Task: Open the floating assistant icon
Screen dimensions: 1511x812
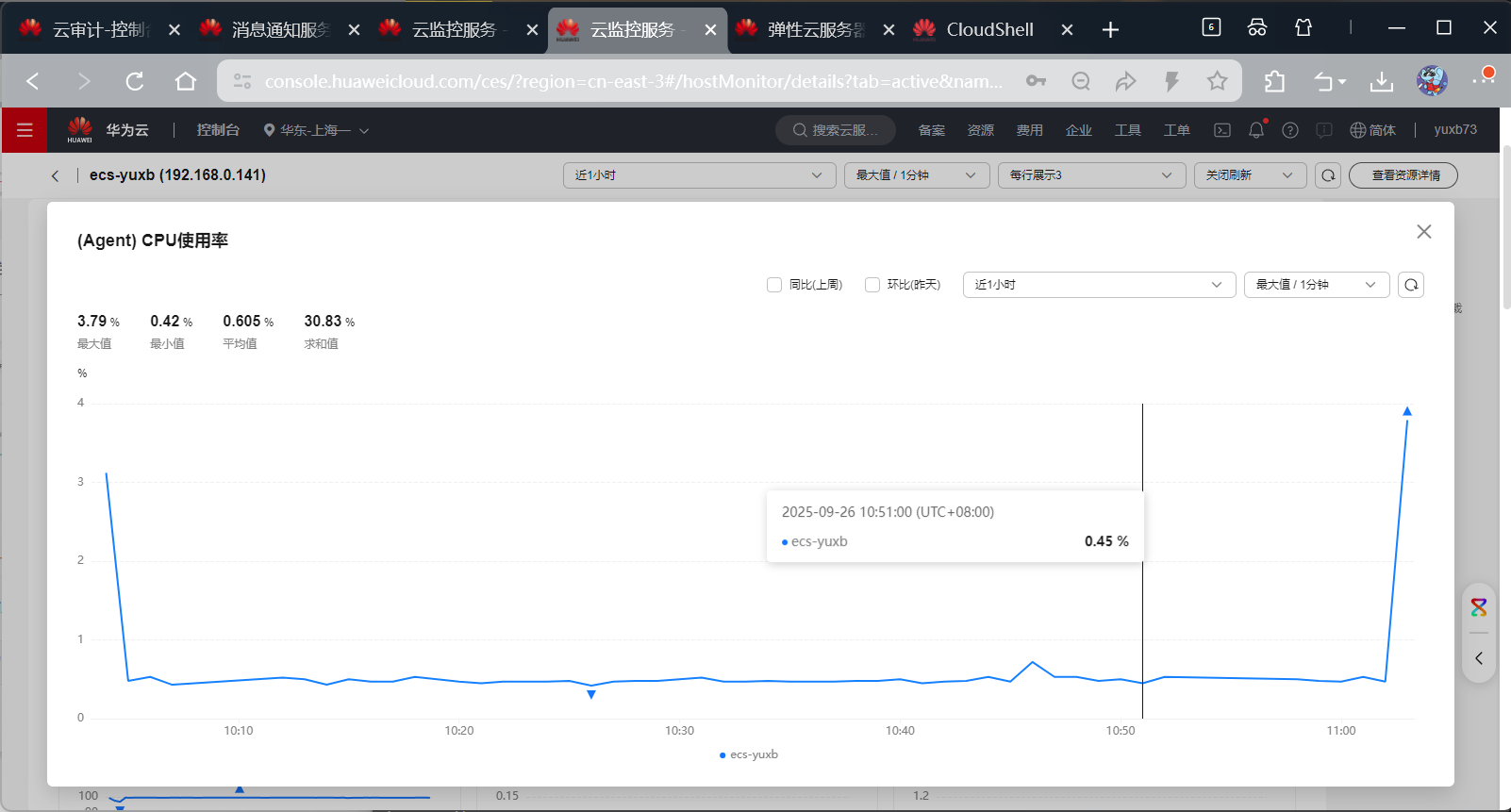Action: (1479, 607)
